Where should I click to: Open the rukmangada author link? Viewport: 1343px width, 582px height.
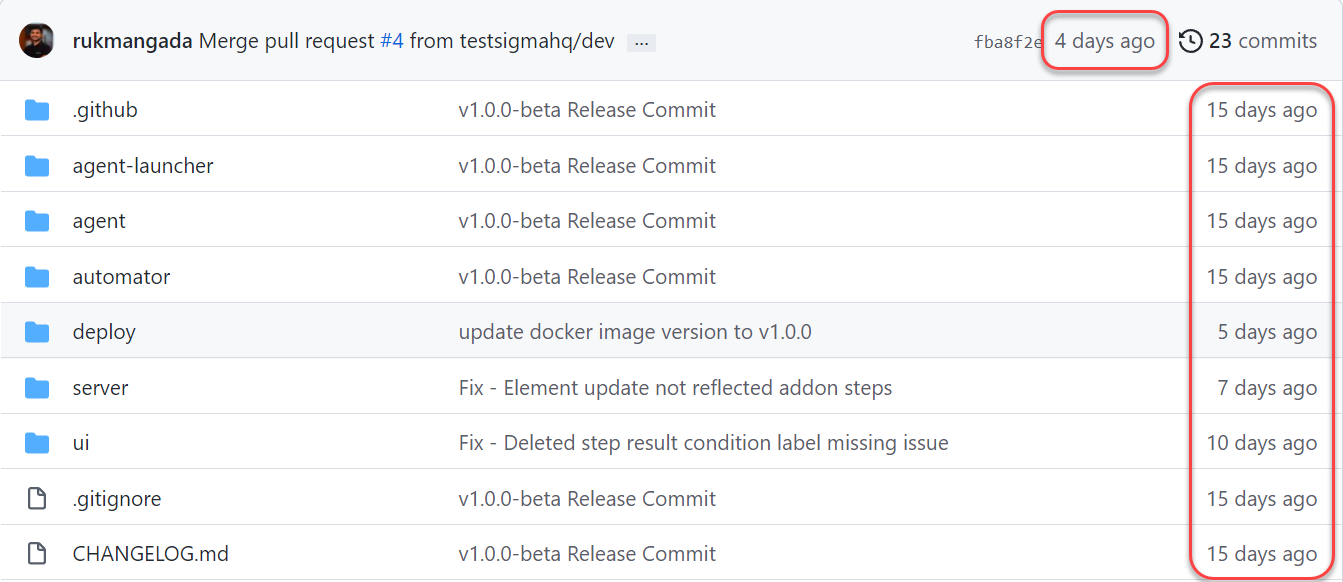point(132,41)
